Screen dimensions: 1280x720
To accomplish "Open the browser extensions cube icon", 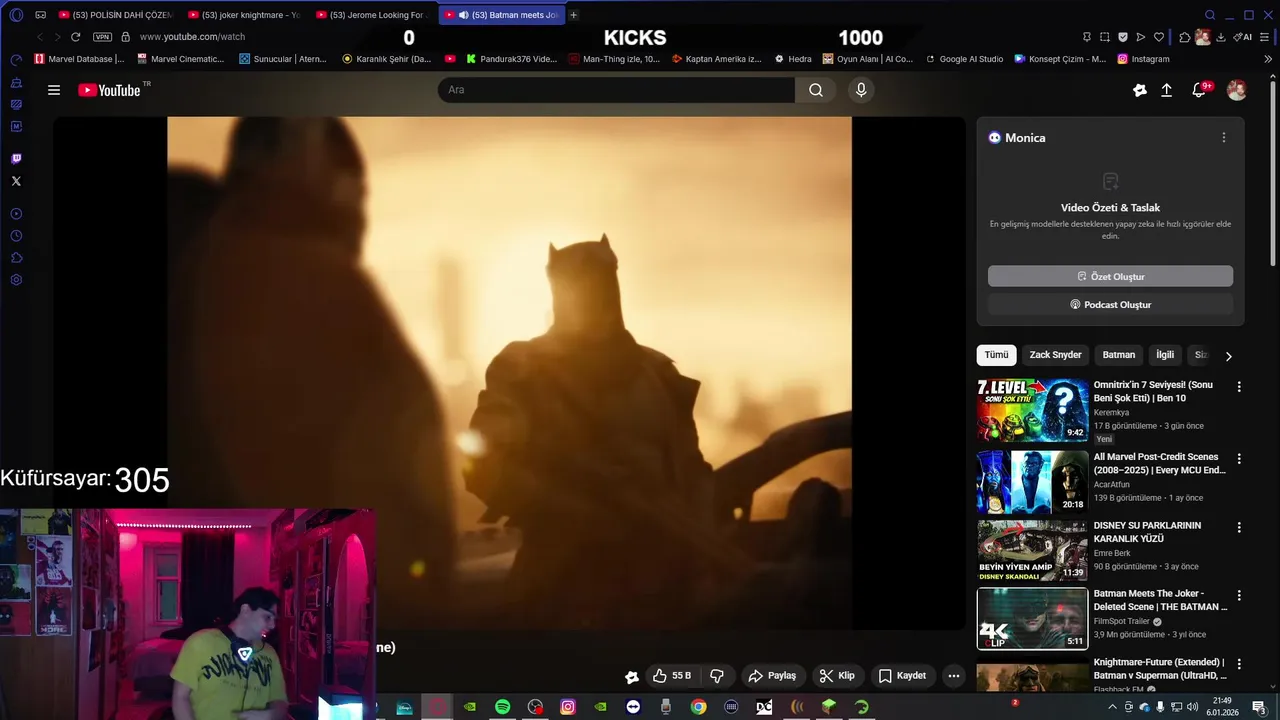I will 1185,37.
